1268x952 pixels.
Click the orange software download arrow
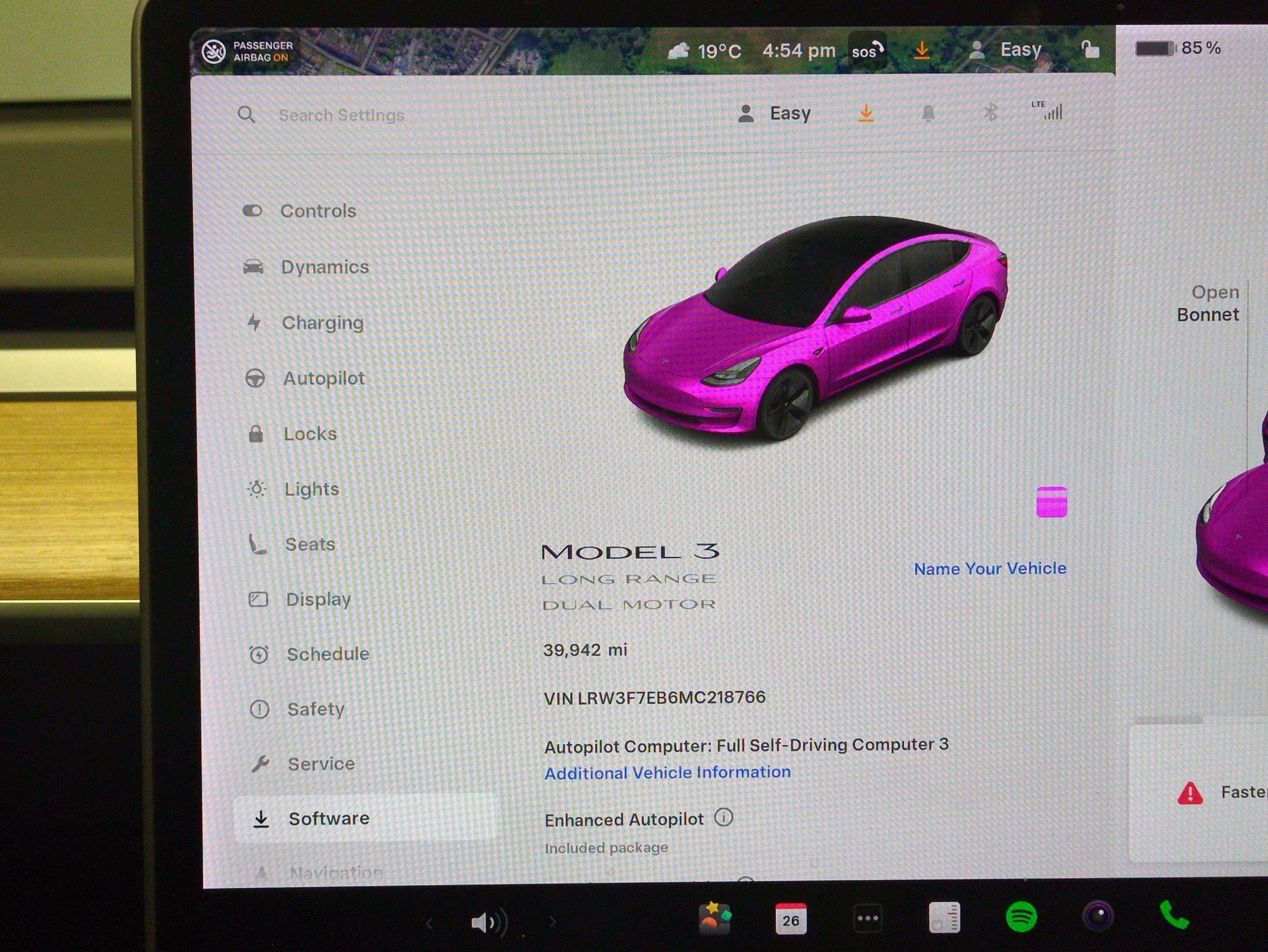pyautogui.click(x=866, y=113)
